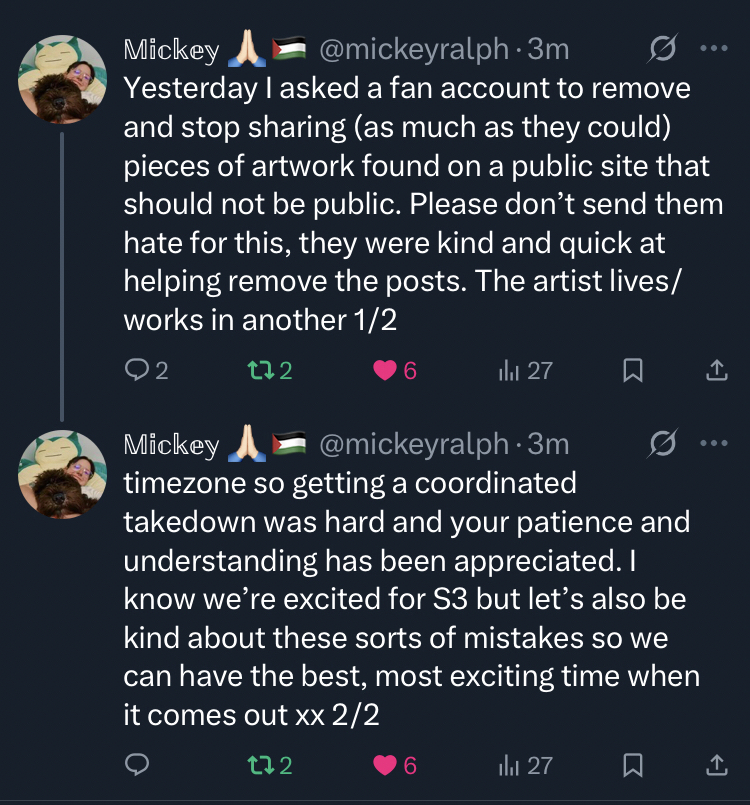Reply to the first tweet ending 1/2
The image size is (750, 805).
(x=137, y=371)
